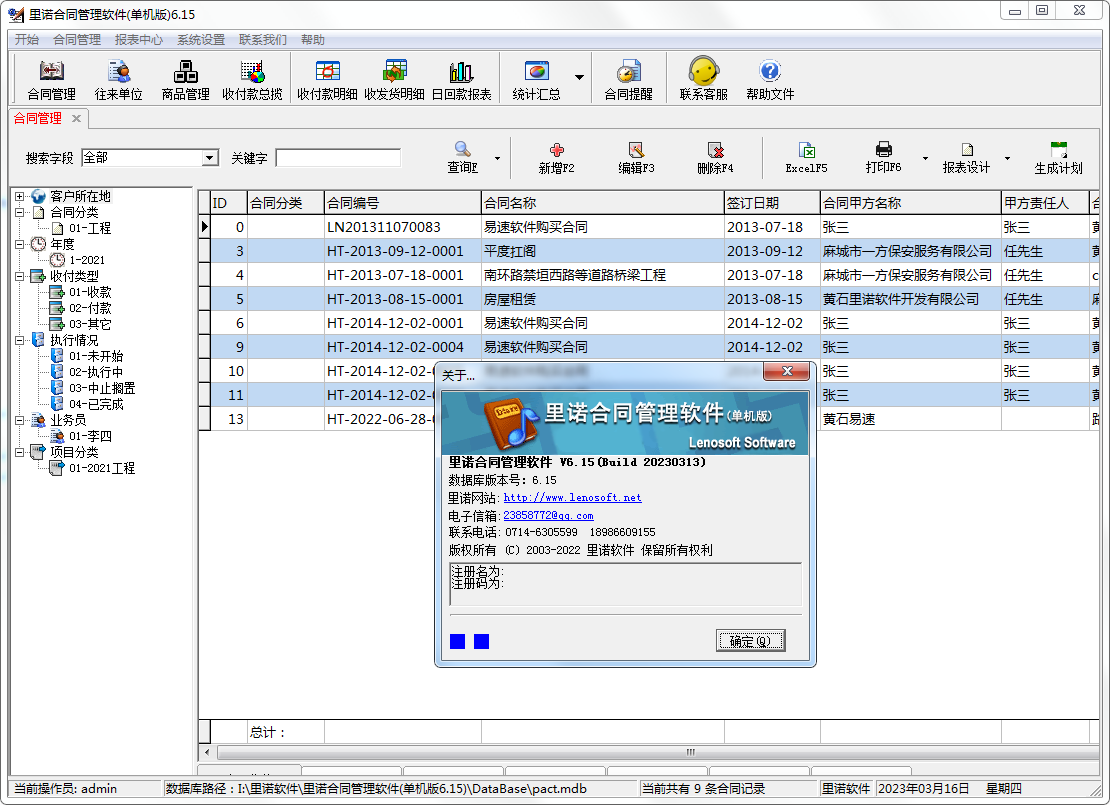Open the 报表设计 dropdown arrow
The image size is (1110, 805).
(1007, 158)
